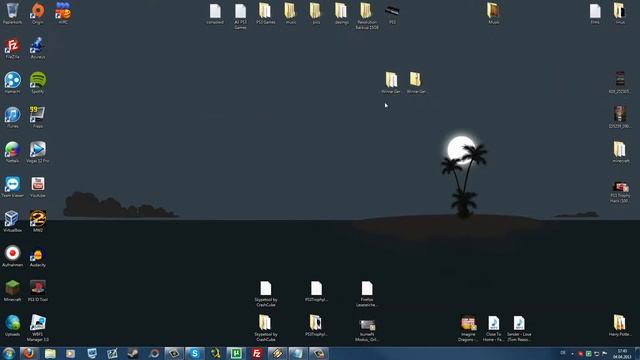Screen dimensions: 640x360
Task: Select the Imagine Dragons media file
Action: point(468,329)
